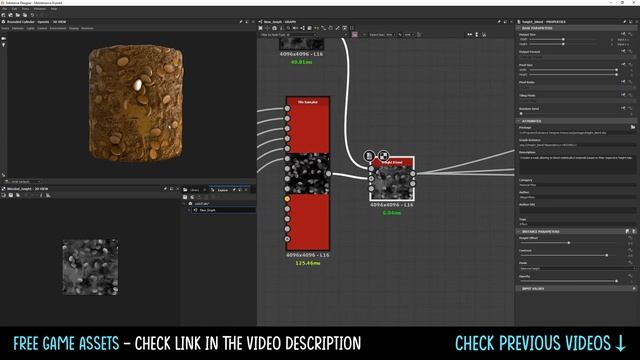The width and height of the screenshot is (640, 360).
Task: Click the undo arrow in main toolbar
Action: 32,15
